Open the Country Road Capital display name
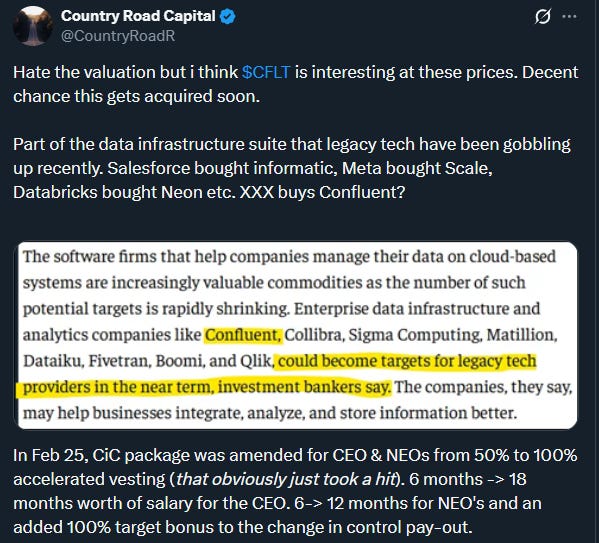599x543 pixels. (x=138, y=16)
